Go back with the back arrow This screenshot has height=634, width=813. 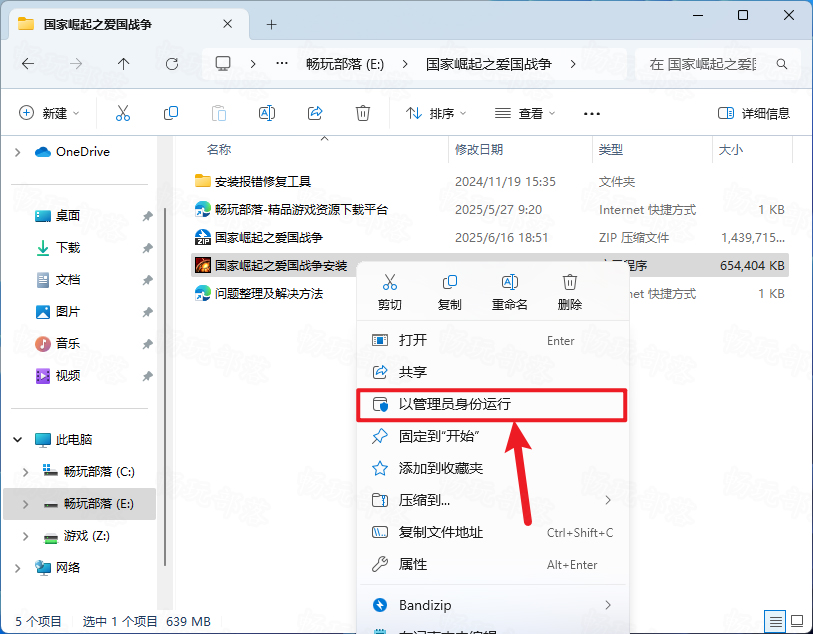pos(28,64)
